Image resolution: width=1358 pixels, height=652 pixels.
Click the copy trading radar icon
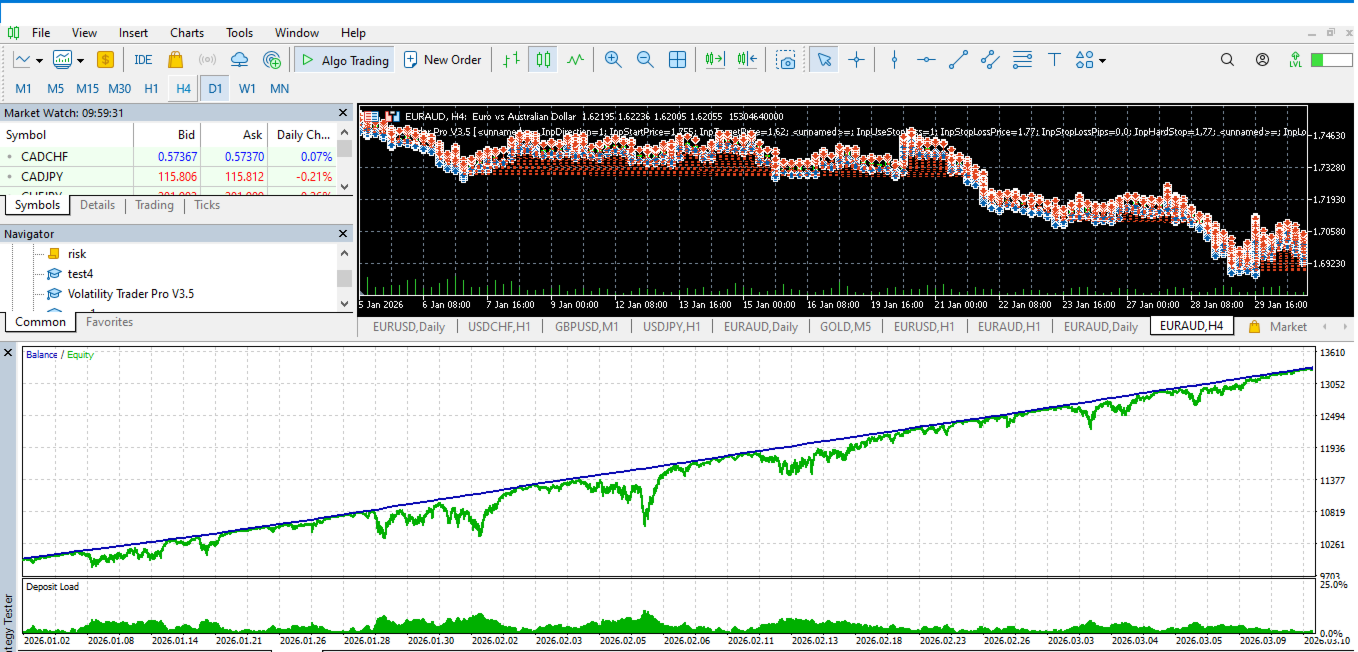click(272, 60)
